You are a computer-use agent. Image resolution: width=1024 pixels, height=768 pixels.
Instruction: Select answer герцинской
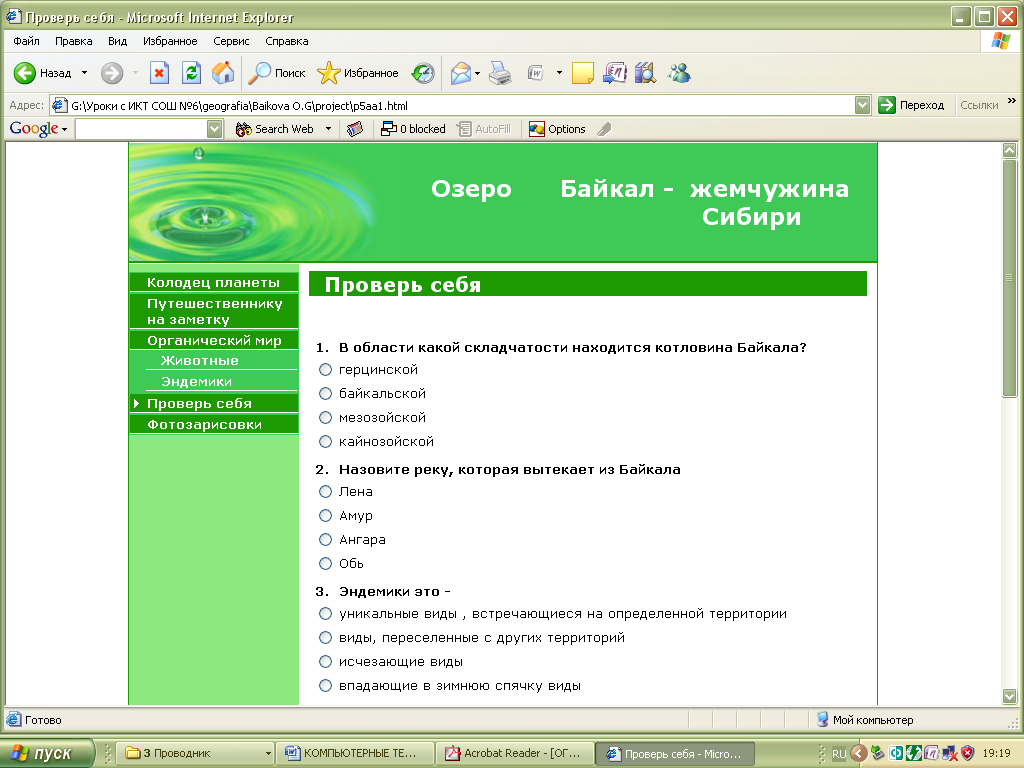325,370
